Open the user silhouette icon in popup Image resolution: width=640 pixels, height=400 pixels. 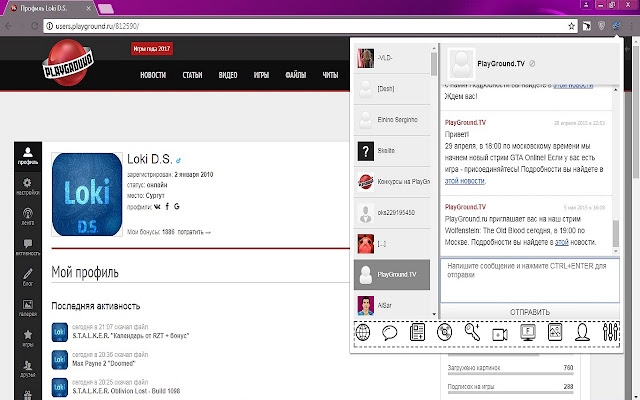tap(582, 332)
